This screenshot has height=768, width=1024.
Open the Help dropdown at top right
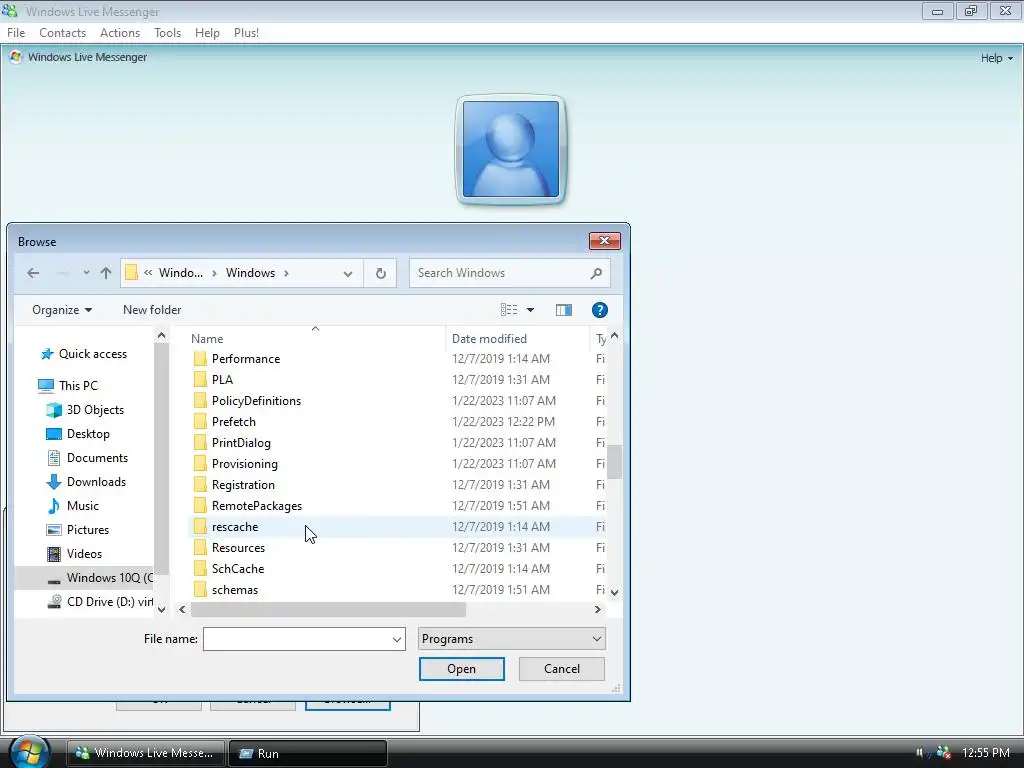(x=997, y=58)
